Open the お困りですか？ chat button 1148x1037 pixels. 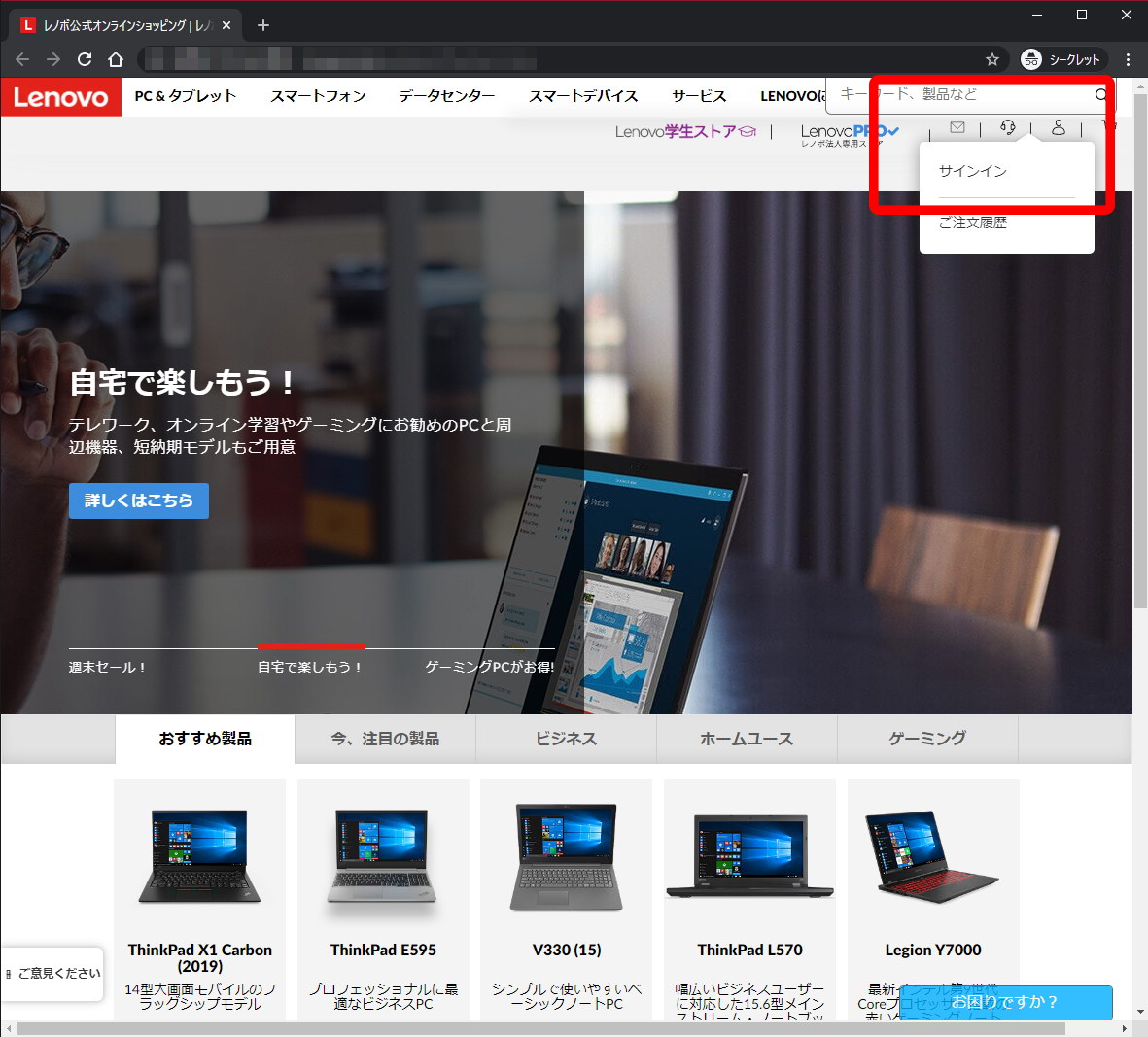[1004, 1002]
